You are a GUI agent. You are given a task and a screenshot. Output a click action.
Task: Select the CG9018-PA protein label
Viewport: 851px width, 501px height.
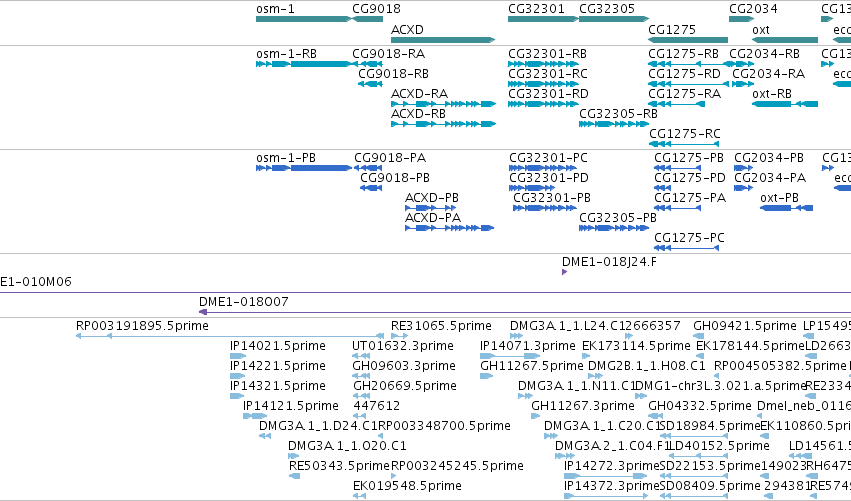pyautogui.click(x=390, y=158)
